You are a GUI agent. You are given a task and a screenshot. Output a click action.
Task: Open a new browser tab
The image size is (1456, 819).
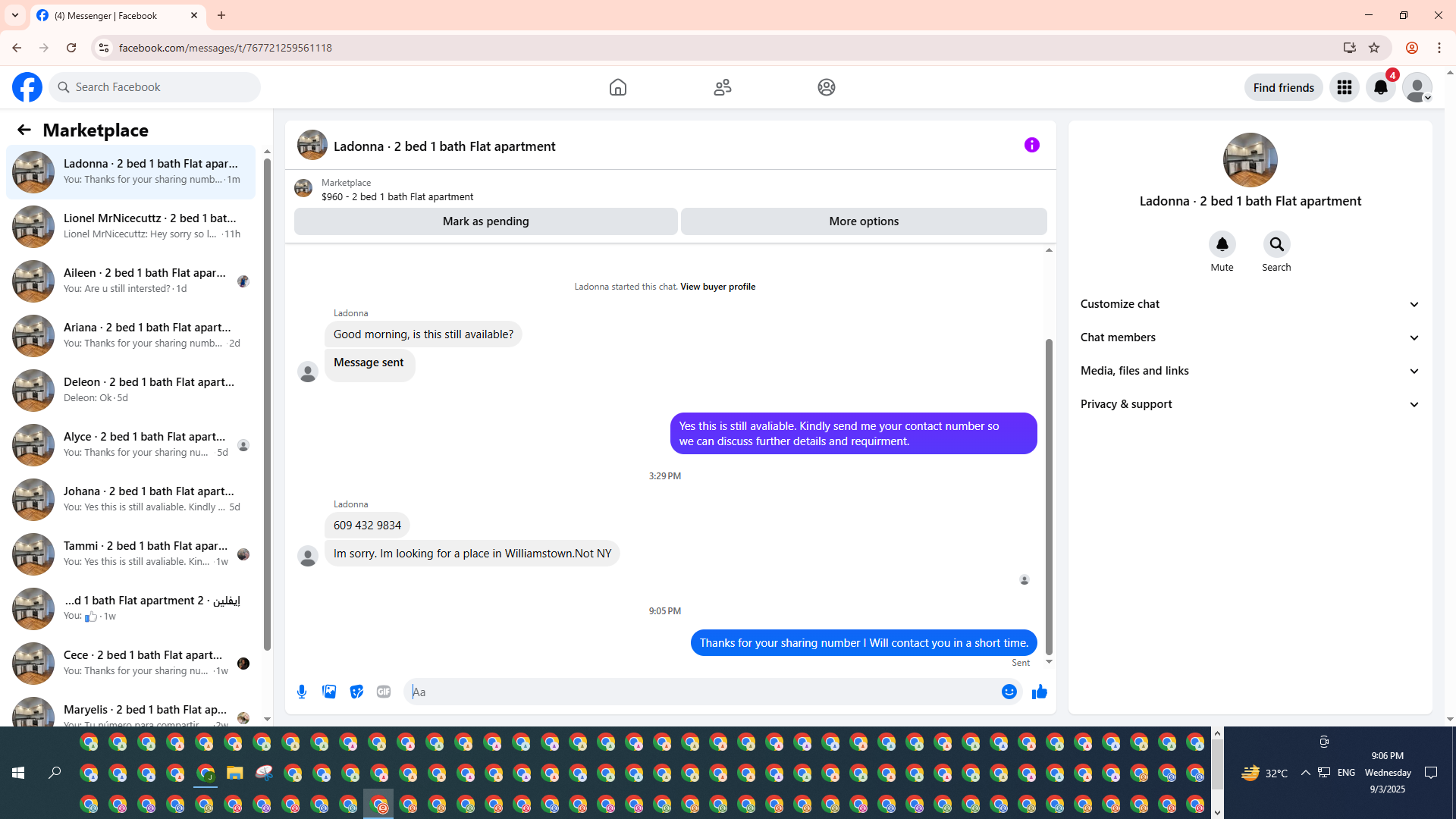pos(221,15)
